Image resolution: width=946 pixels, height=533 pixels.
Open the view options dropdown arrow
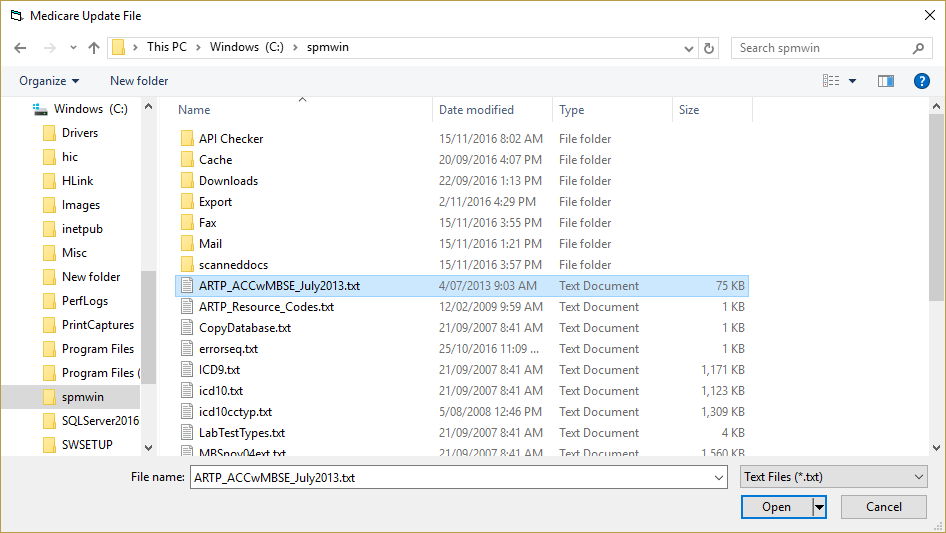tap(852, 81)
